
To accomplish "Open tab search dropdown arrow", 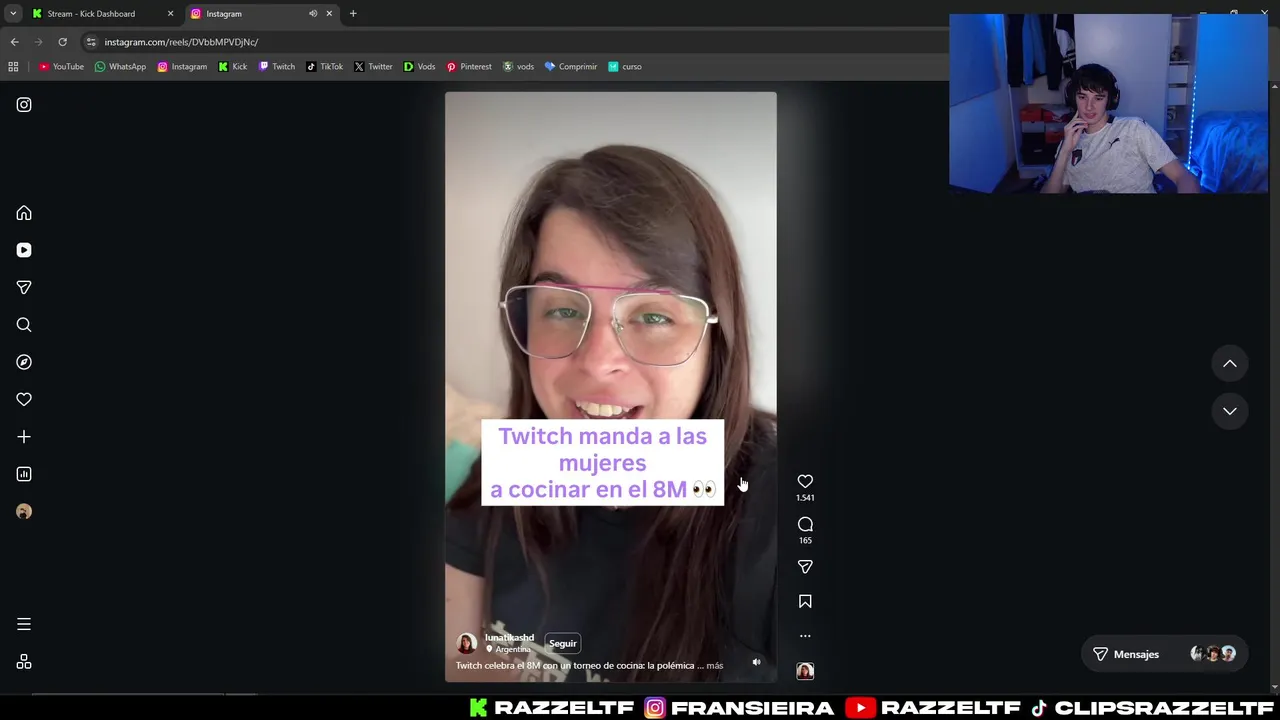I will click(13, 14).
